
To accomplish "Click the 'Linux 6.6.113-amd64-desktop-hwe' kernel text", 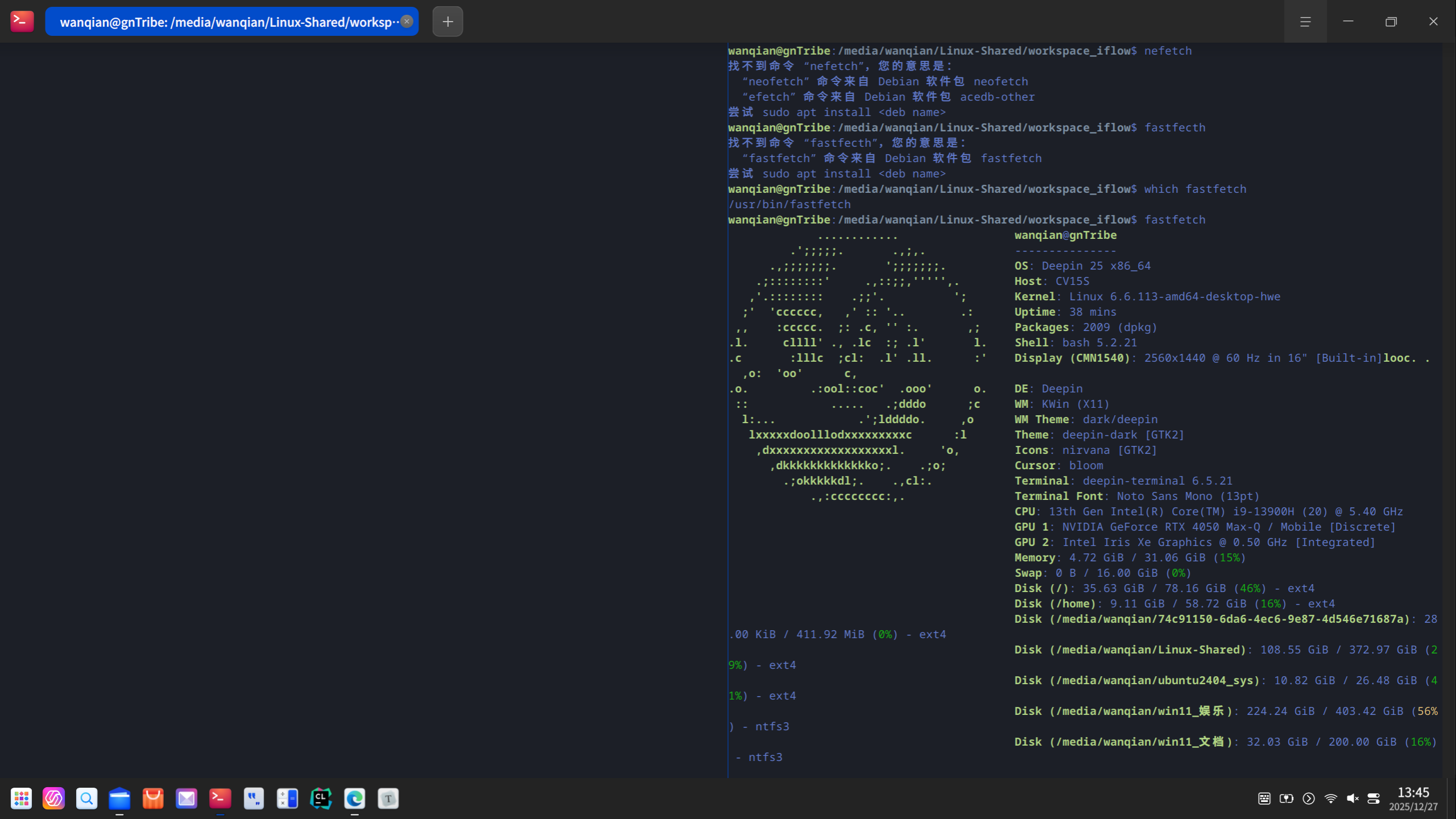I will [x=1174, y=296].
